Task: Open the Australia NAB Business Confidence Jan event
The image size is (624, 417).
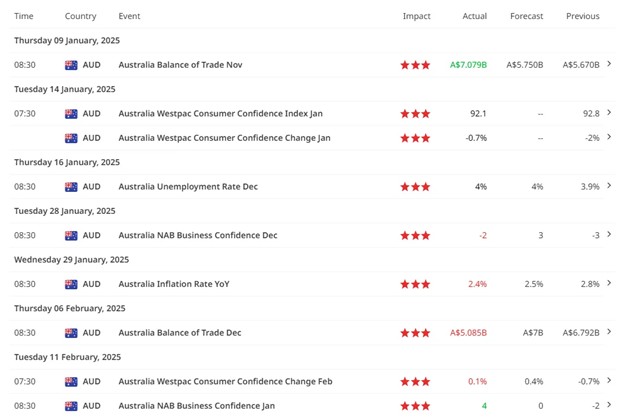Action: [x=196, y=406]
